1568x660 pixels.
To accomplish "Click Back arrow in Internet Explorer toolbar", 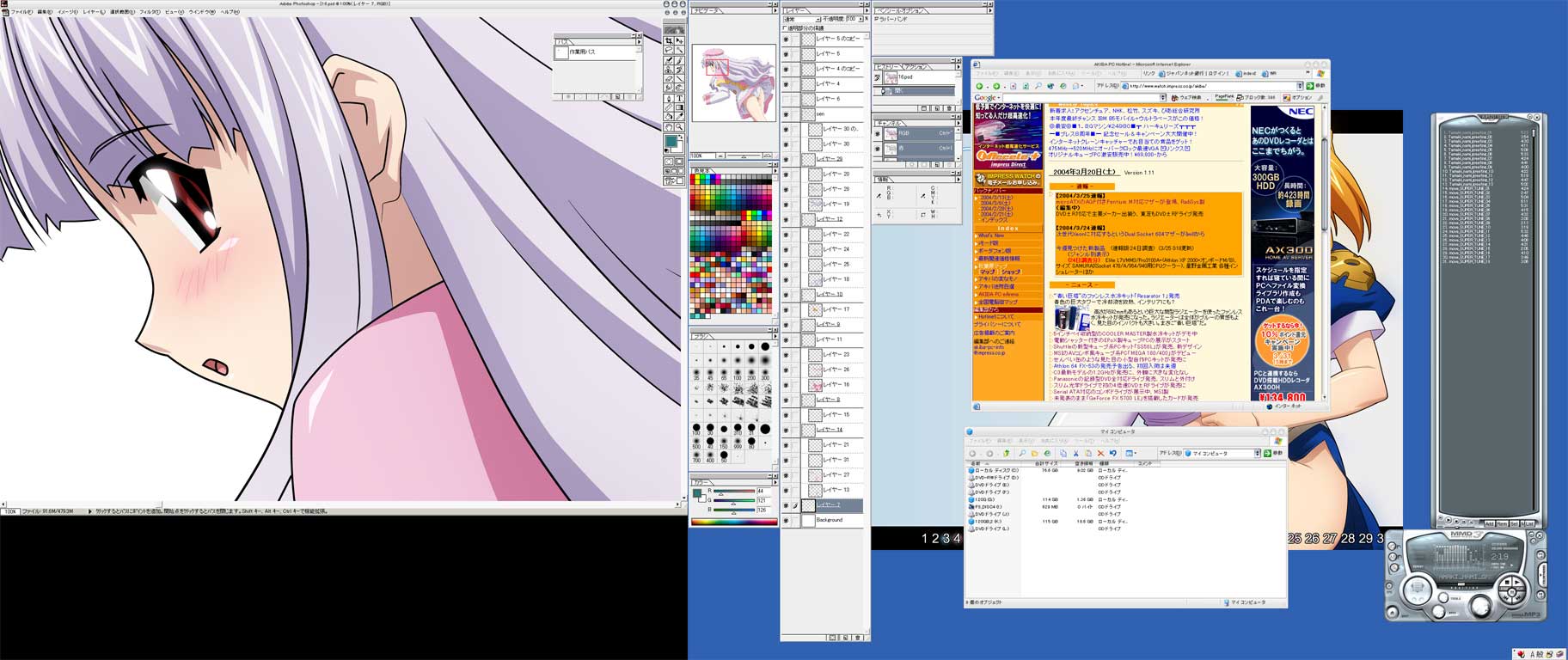I will (979, 86).
